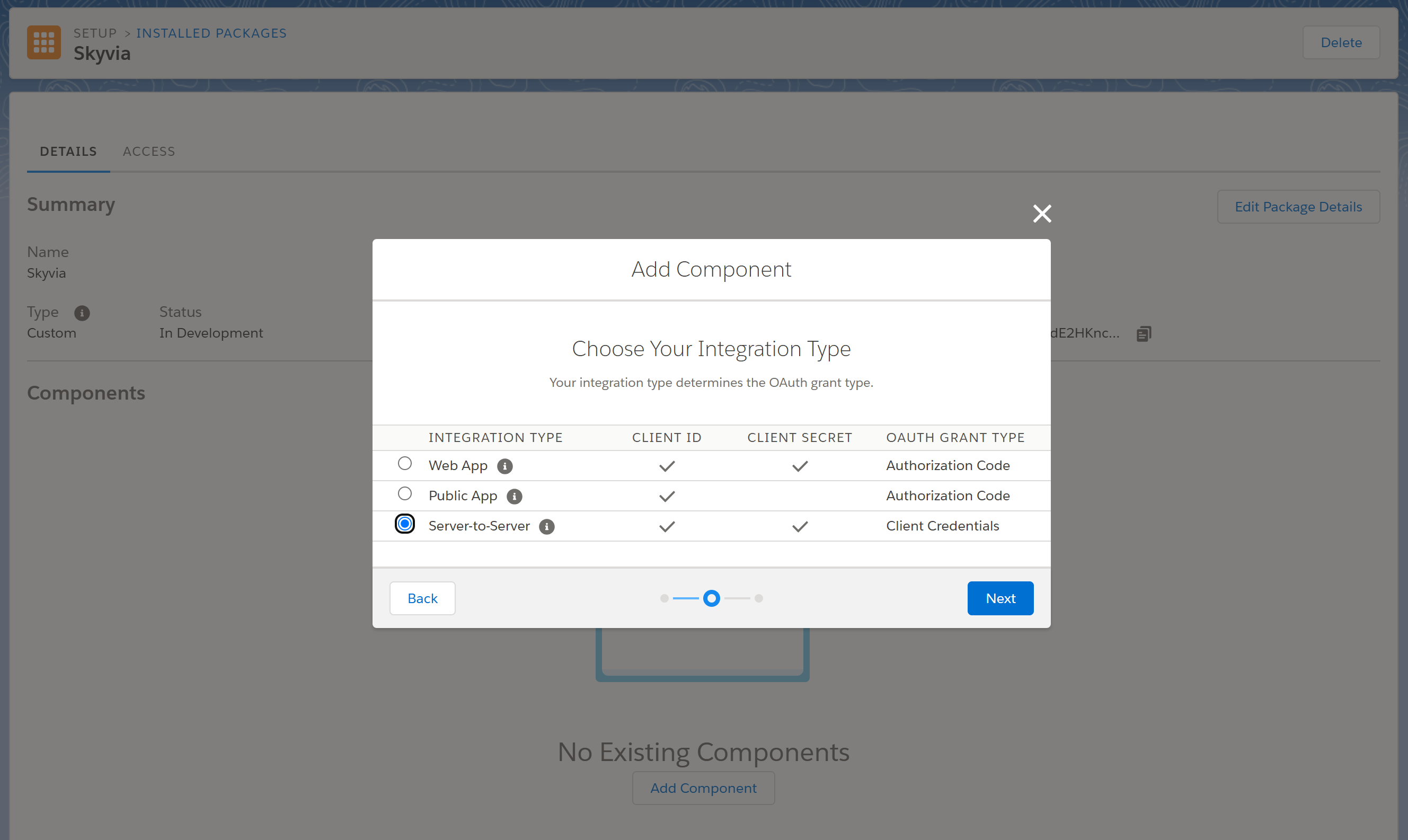Screen dimensions: 1408x840
Task: Click Web App Client Secret checkmark
Action: (800, 466)
